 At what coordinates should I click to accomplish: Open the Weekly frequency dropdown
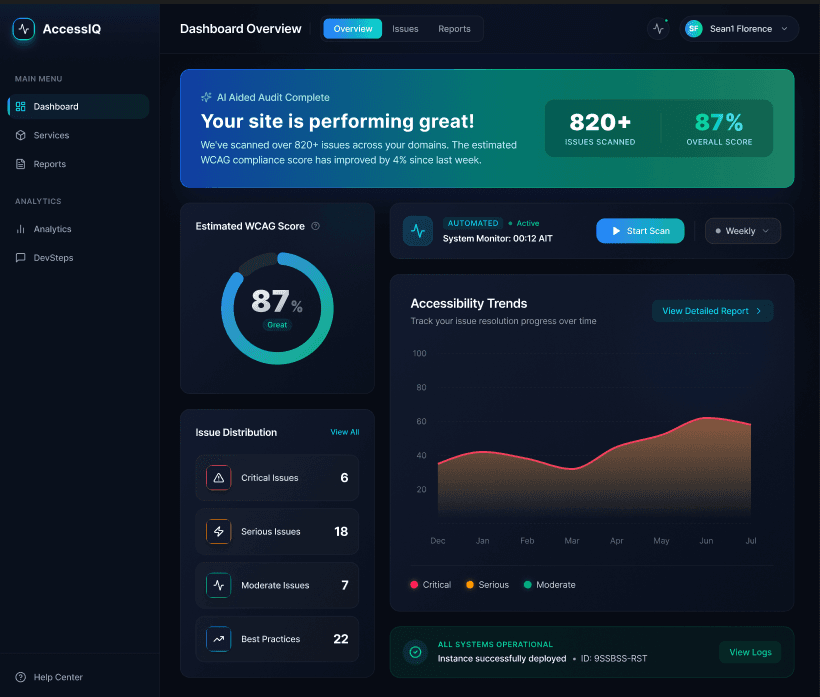[742, 231]
